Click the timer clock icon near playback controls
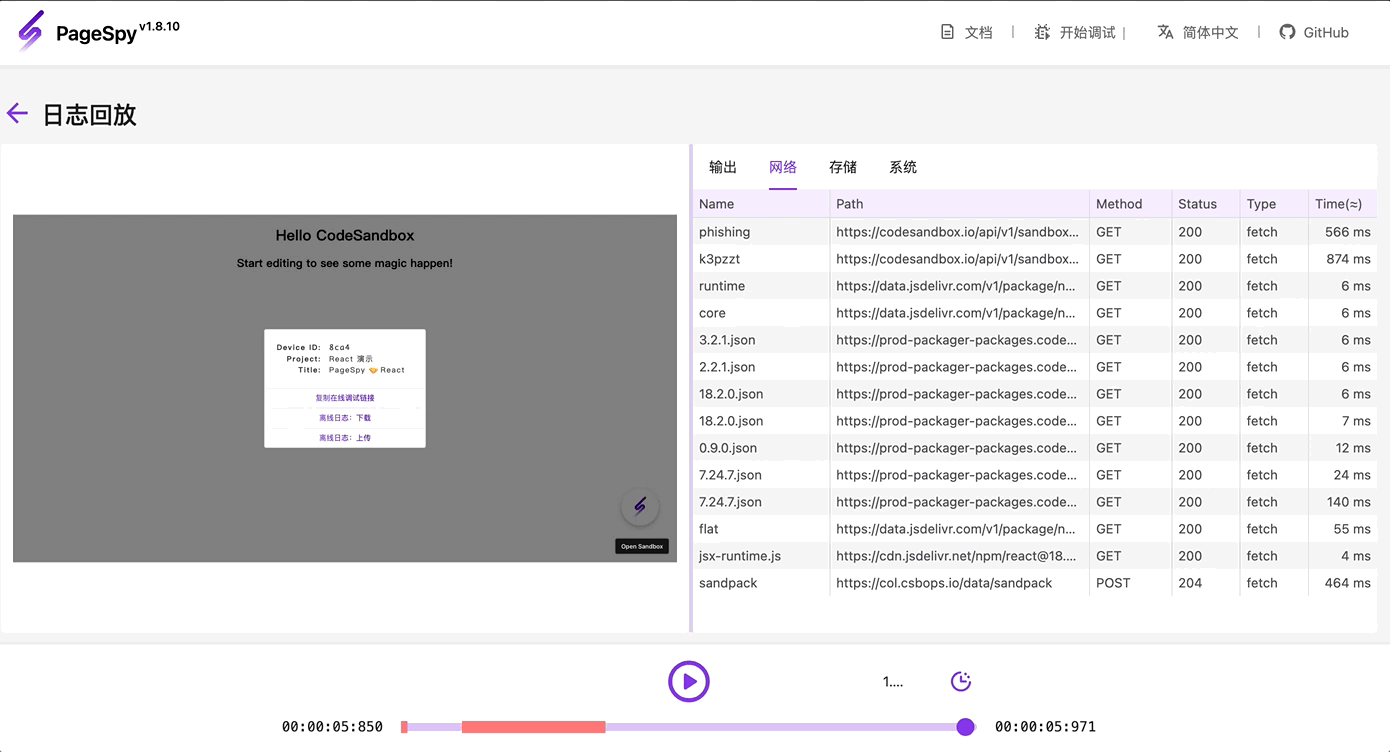This screenshot has height=752, width=1390. [960, 681]
